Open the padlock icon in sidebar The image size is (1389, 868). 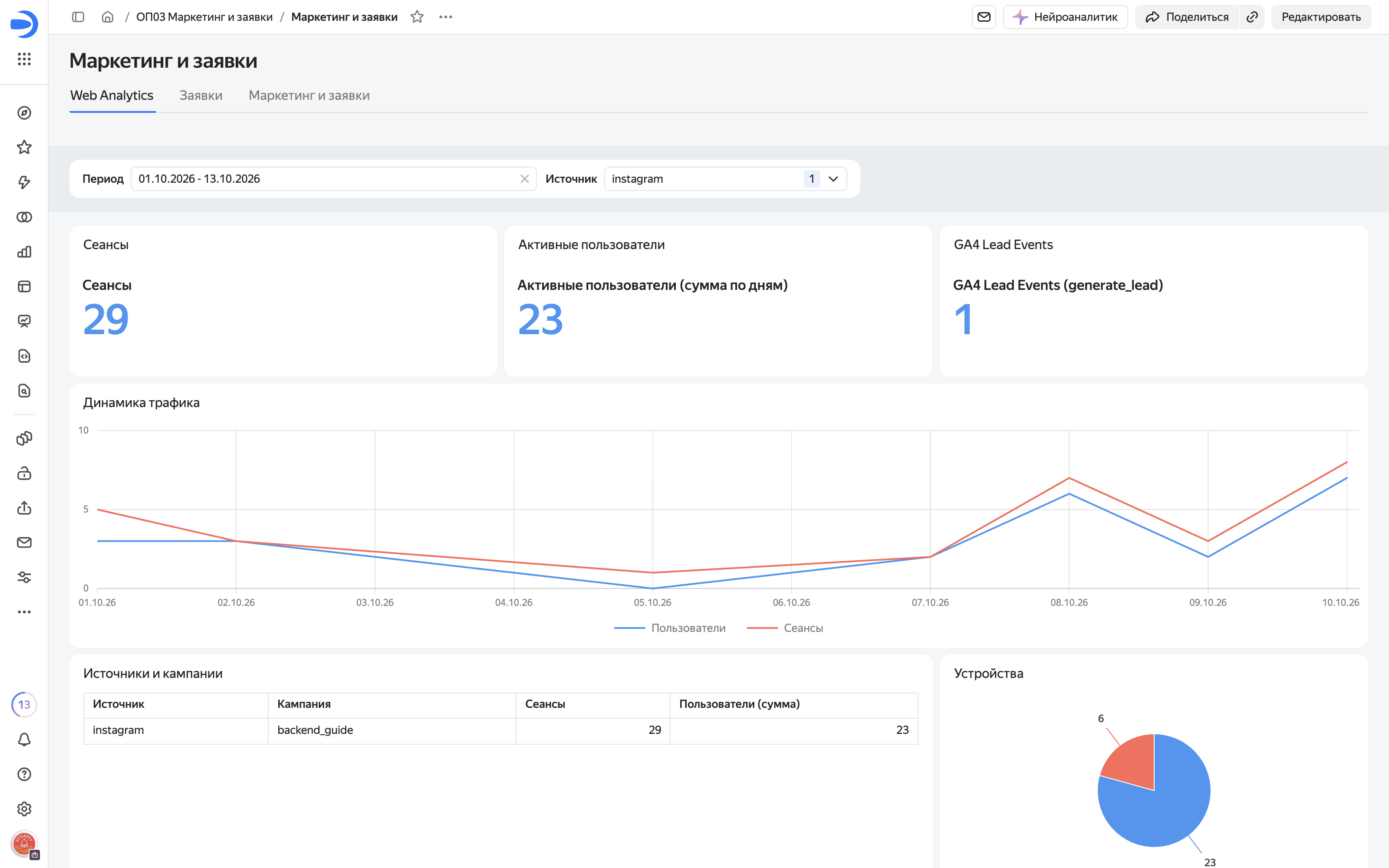point(24,473)
